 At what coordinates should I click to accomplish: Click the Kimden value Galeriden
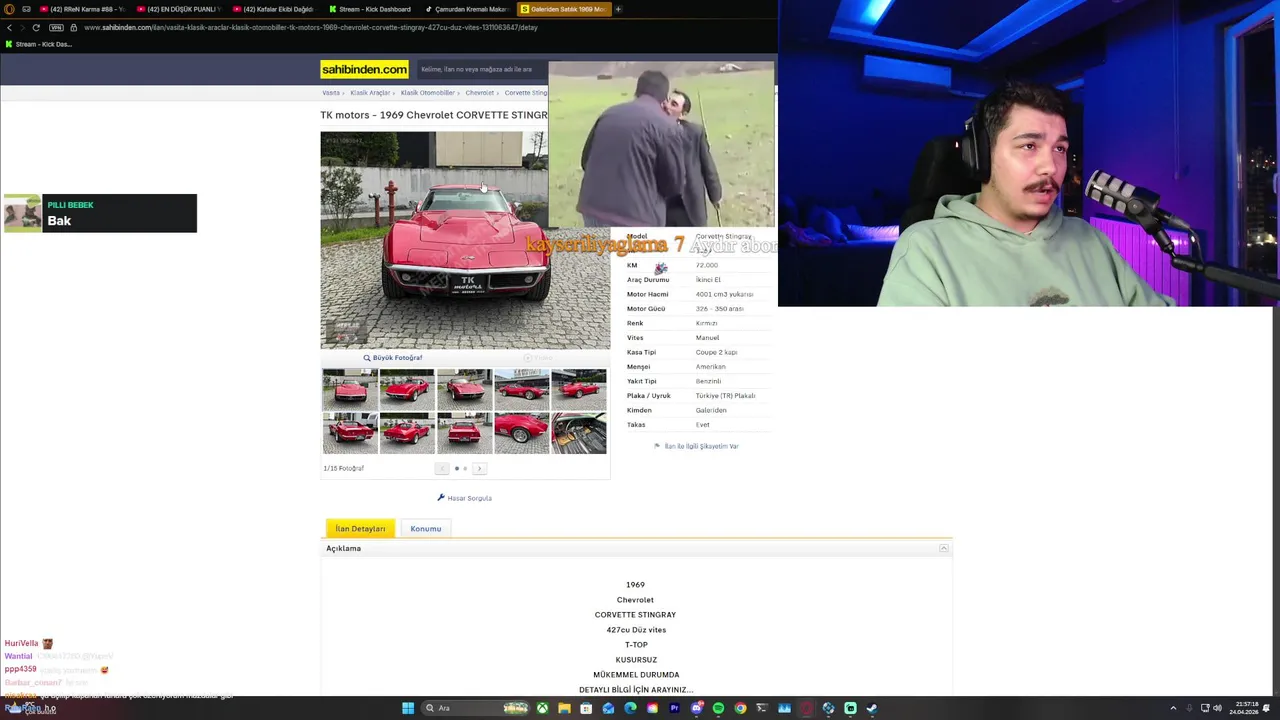[x=711, y=410]
